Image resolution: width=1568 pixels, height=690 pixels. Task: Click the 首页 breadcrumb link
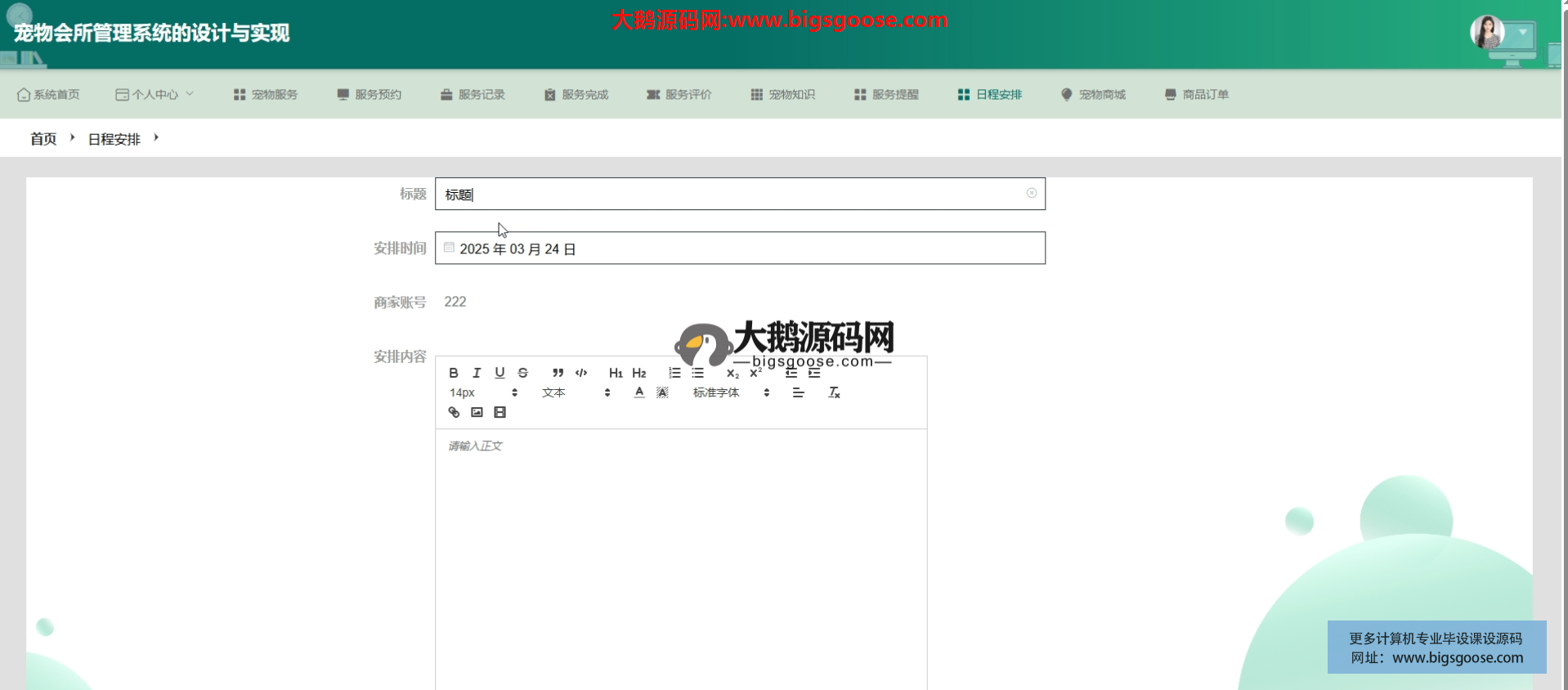tap(43, 139)
